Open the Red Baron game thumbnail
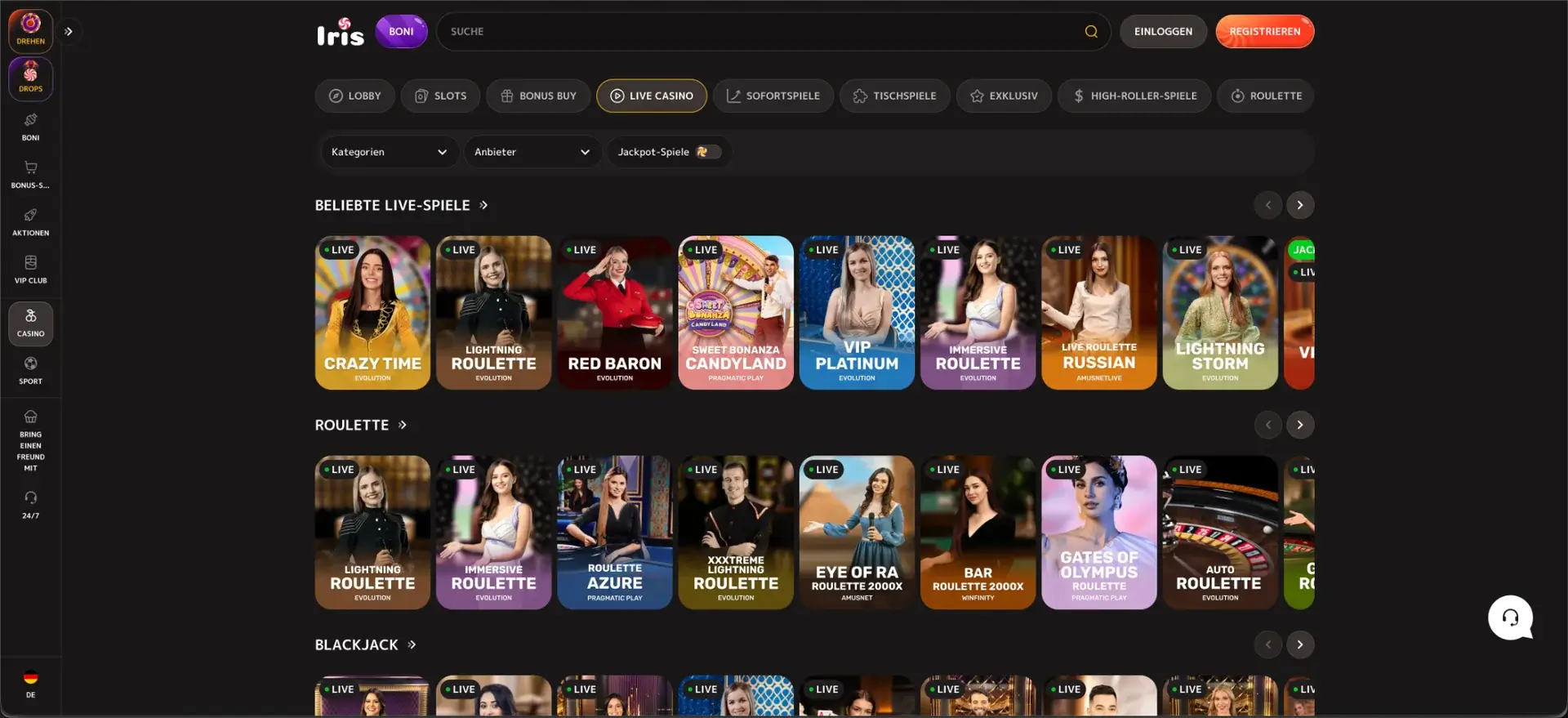 pyautogui.click(x=615, y=313)
